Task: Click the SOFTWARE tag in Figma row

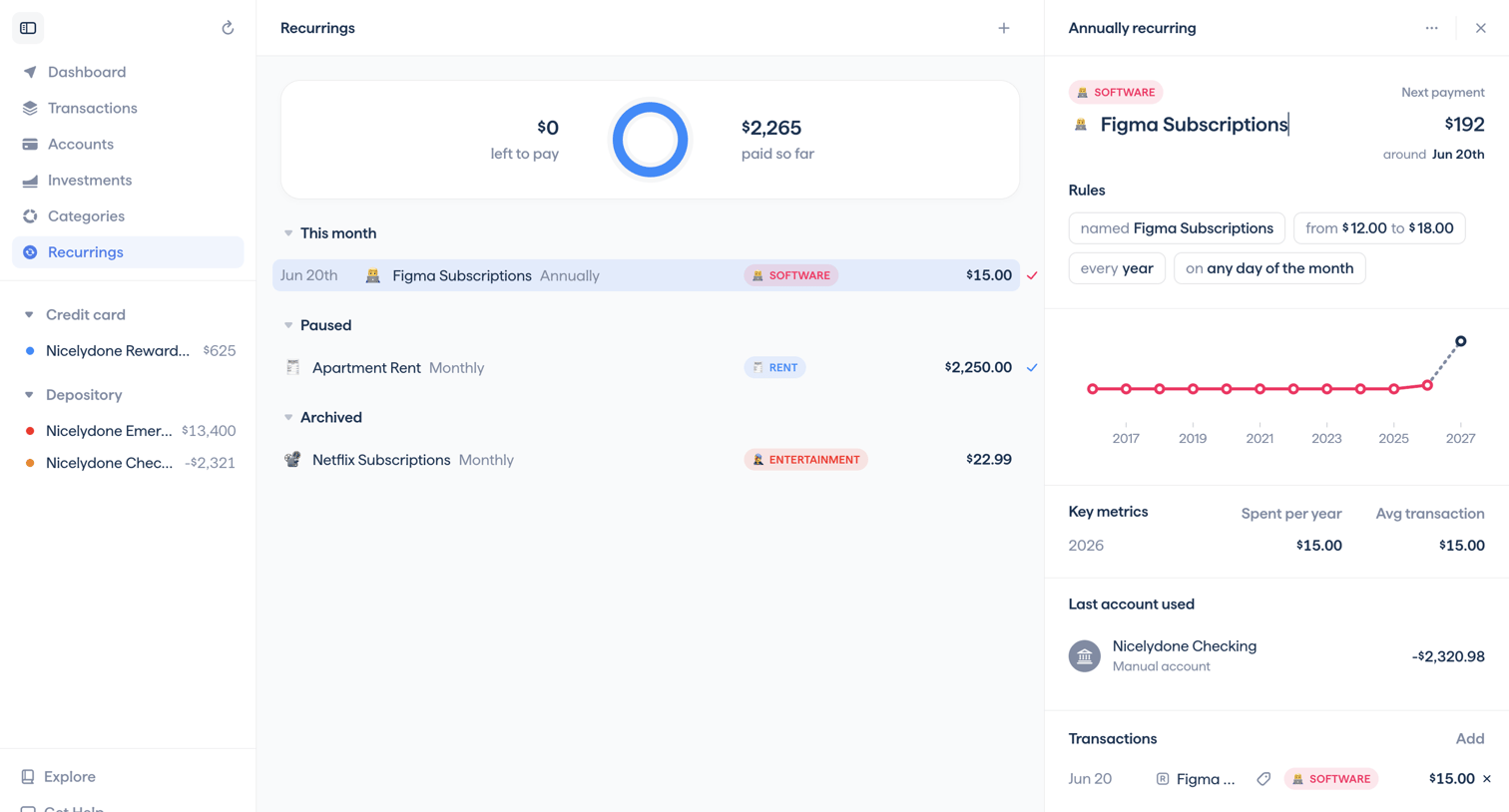Action: point(790,275)
